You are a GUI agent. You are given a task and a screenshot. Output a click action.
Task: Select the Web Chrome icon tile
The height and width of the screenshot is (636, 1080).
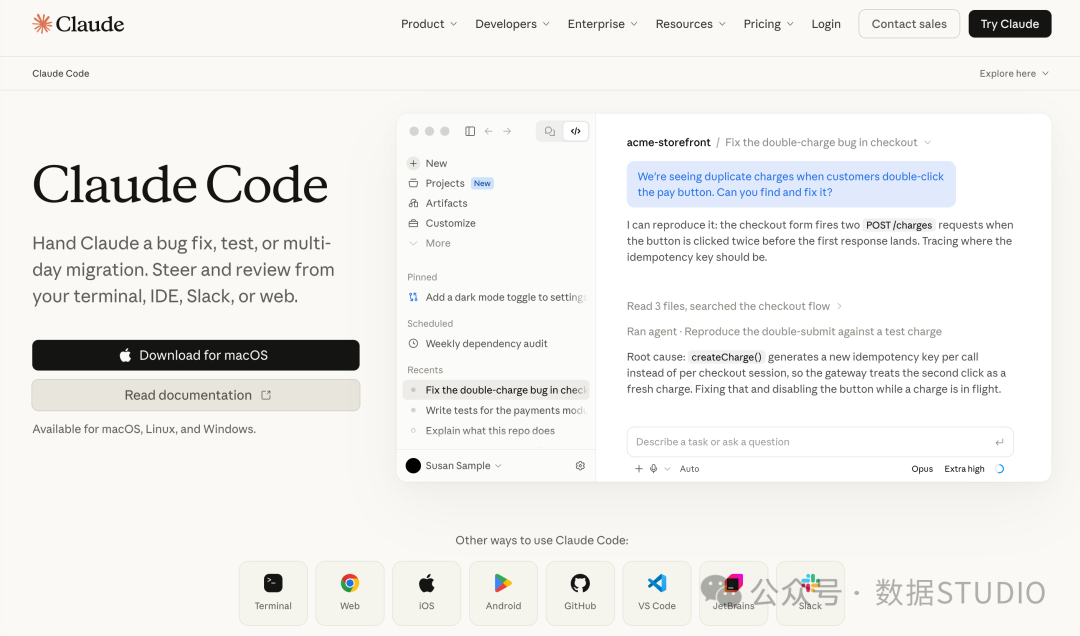click(350, 593)
